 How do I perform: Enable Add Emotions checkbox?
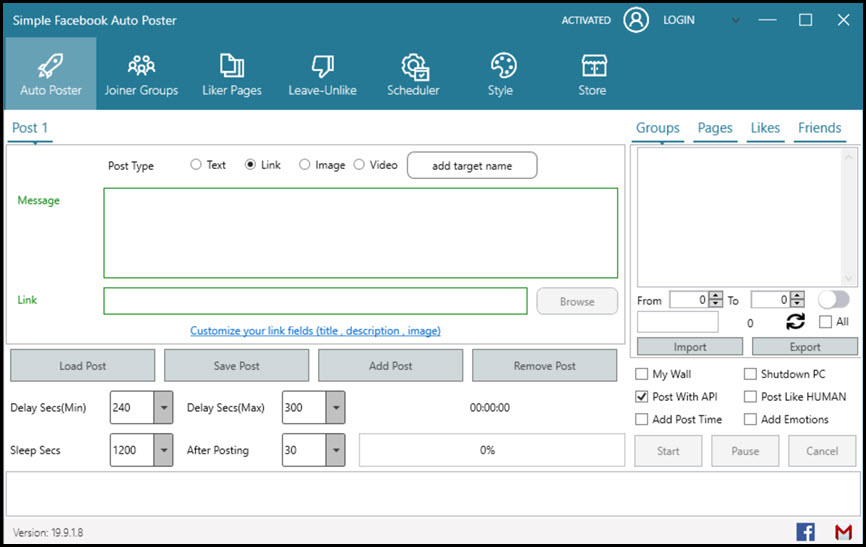point(750,419)
